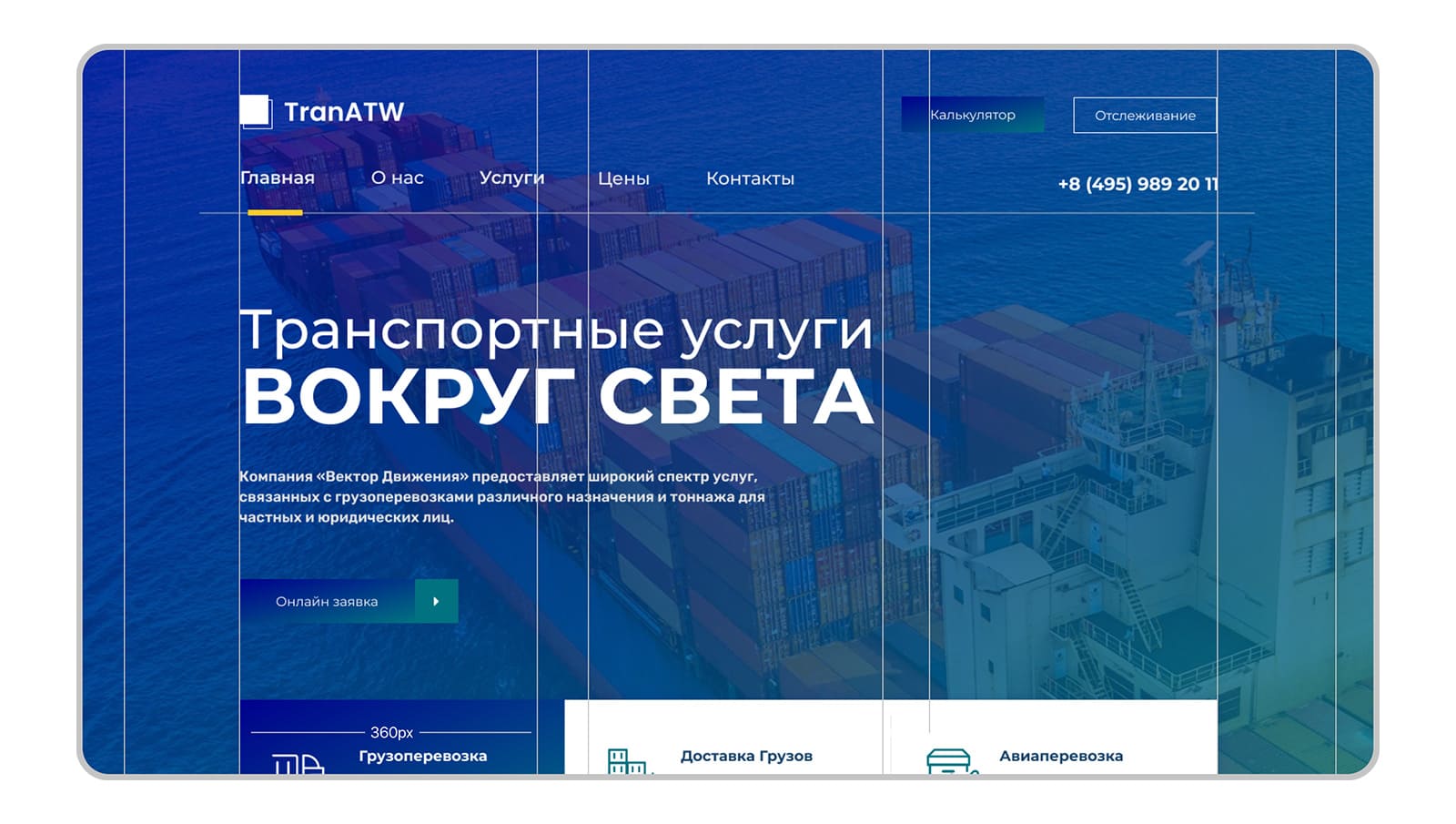Submit via the Онлайн заявка button
The width and height of the screenshot is (1456, 824).
(328, 601)
